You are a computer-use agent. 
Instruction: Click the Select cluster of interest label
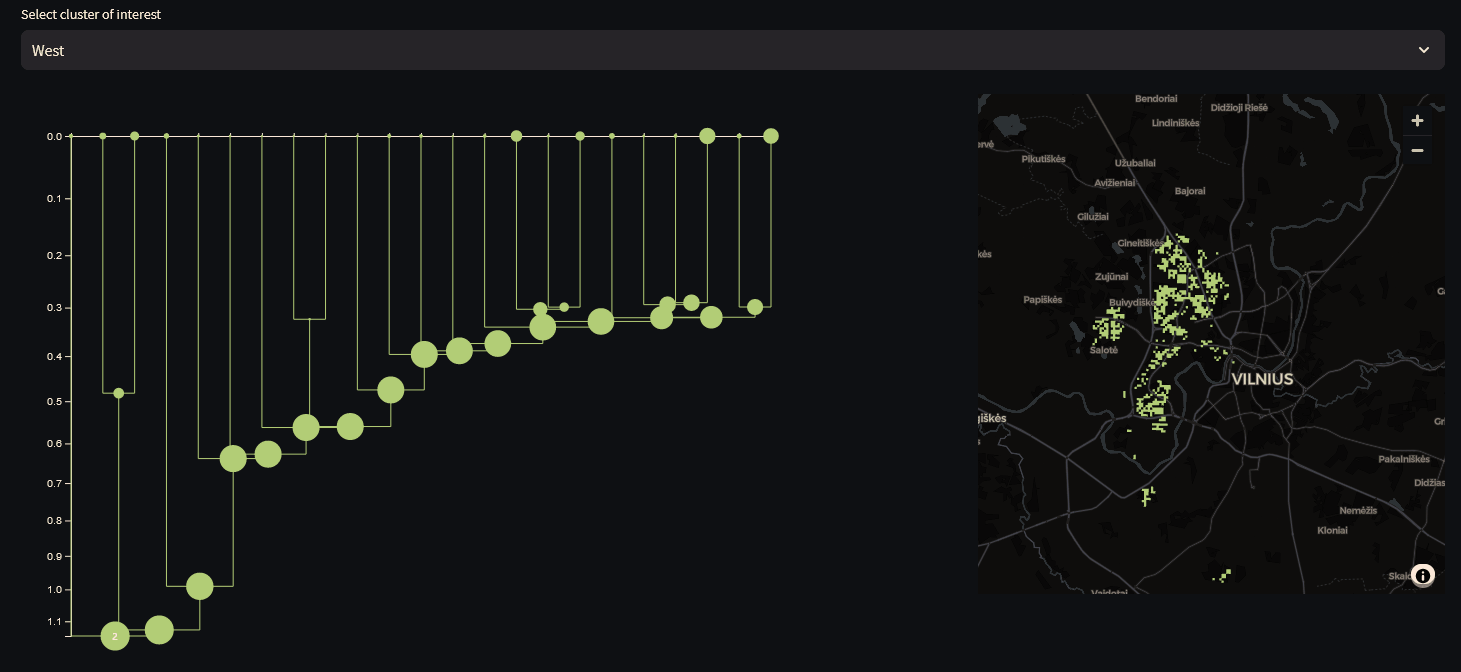[x=91, y=15]
